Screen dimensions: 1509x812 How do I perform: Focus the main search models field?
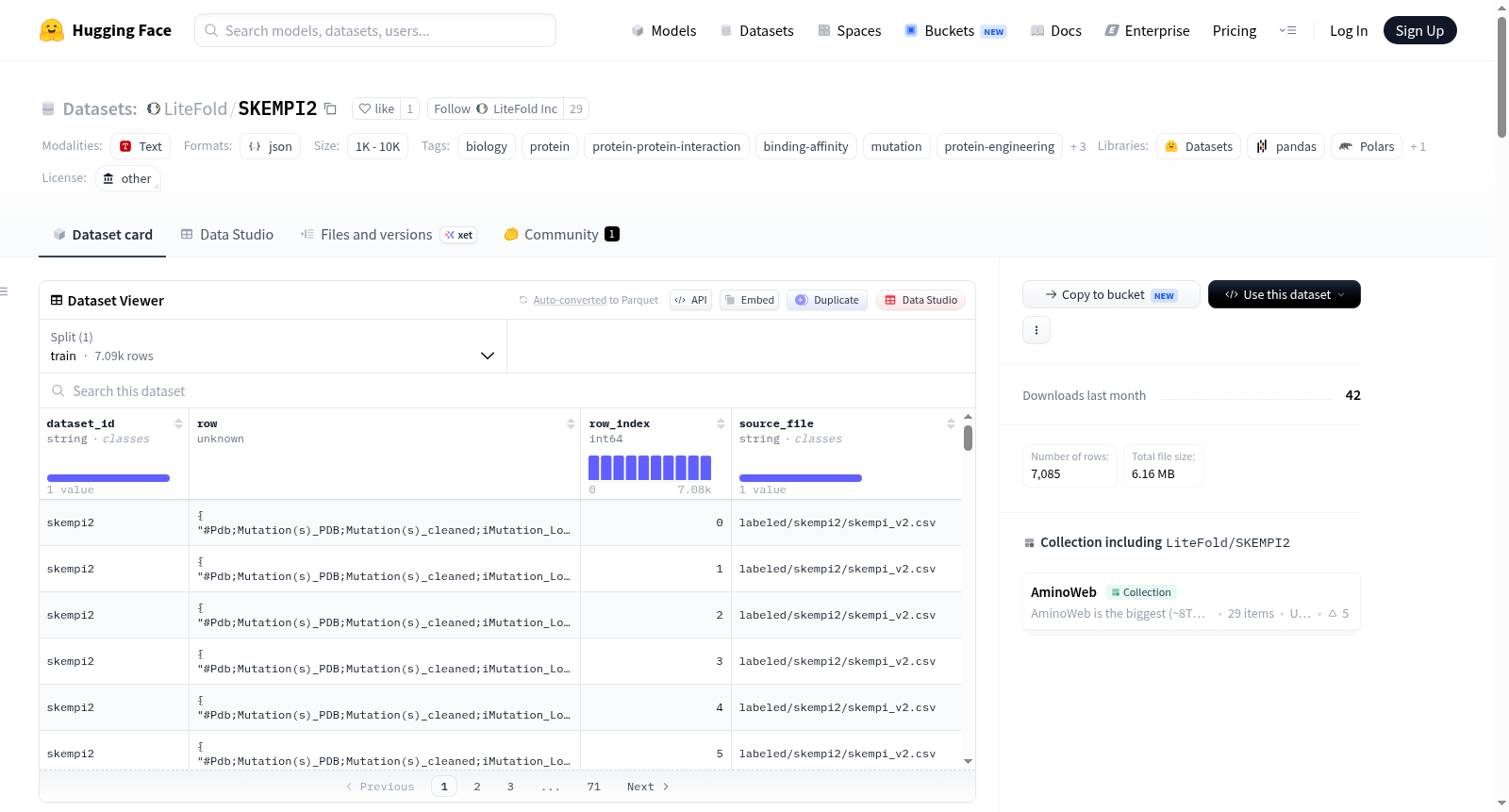tap(375, 30)
